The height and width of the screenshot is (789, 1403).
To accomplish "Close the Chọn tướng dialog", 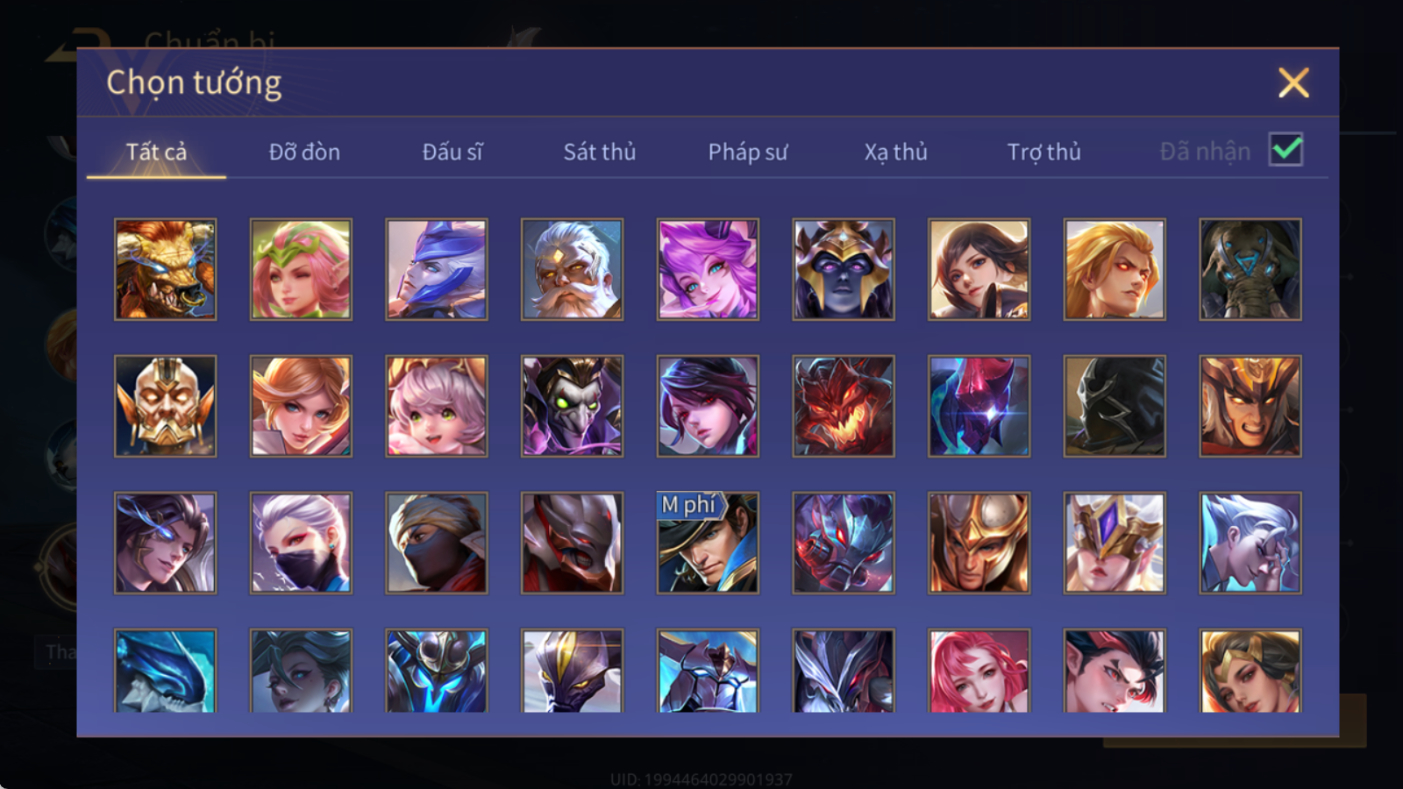I will pyautogui.click(x=1293, y=83).
